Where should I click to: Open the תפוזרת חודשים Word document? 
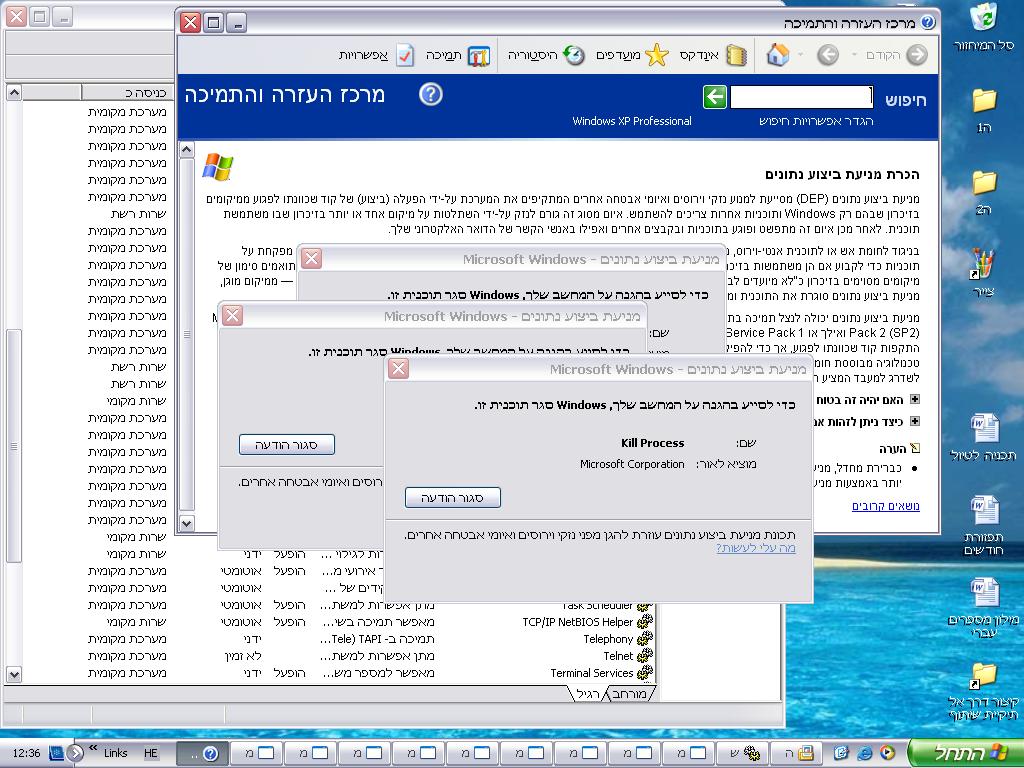984,511
